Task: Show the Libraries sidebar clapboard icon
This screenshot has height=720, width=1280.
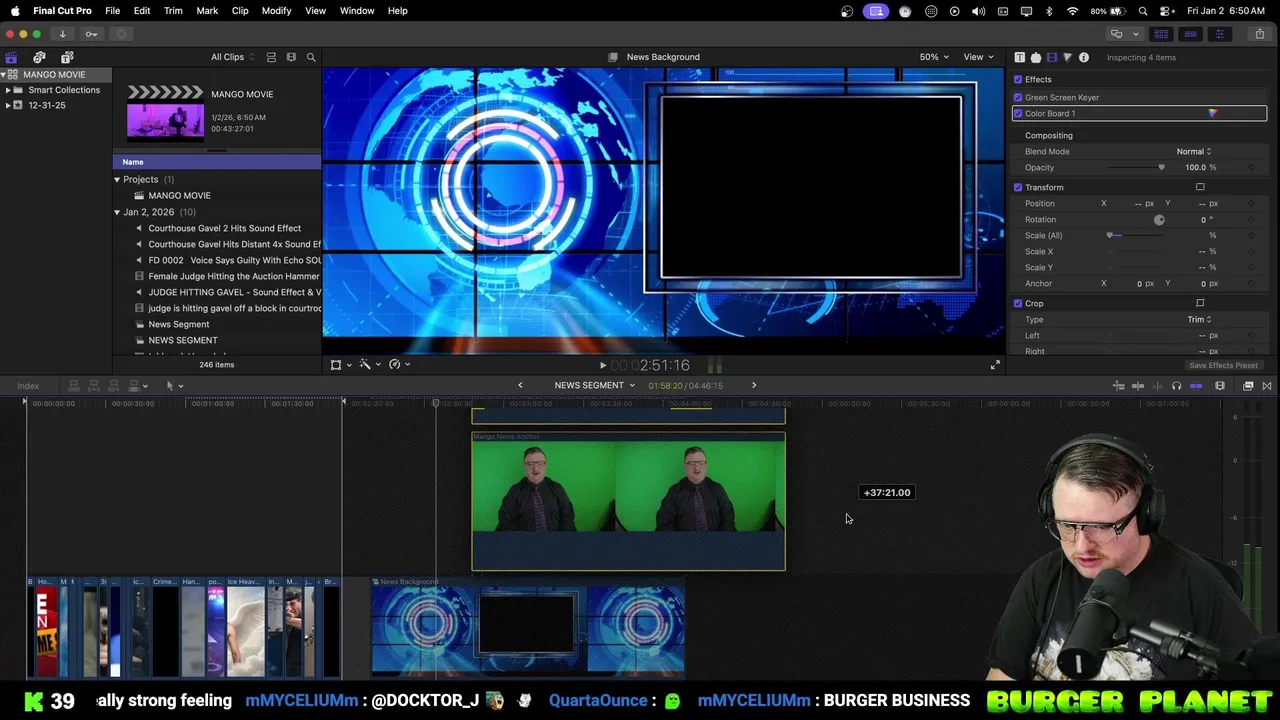Action: 11,57
